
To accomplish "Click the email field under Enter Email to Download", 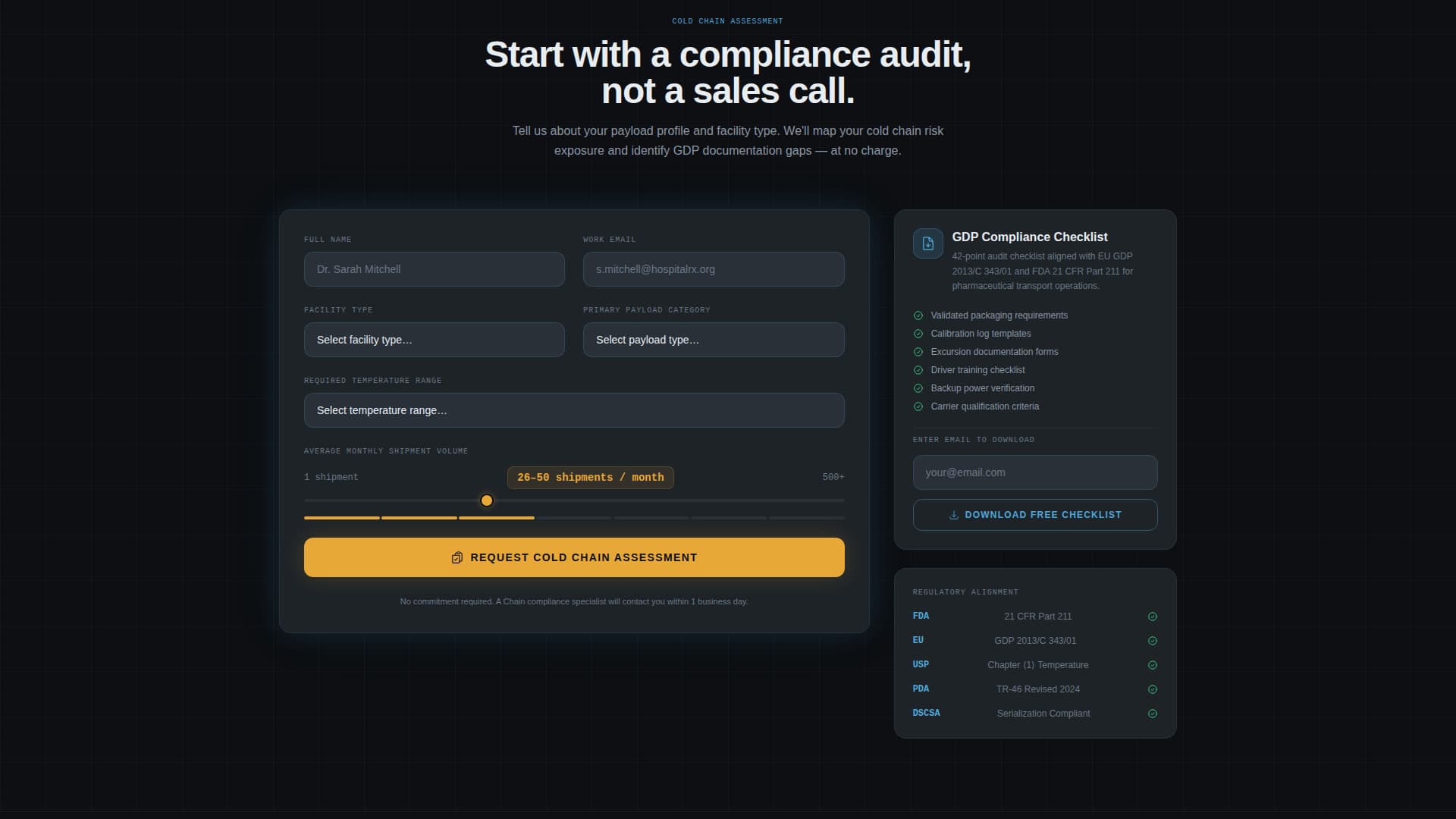I will point(1034,472).
